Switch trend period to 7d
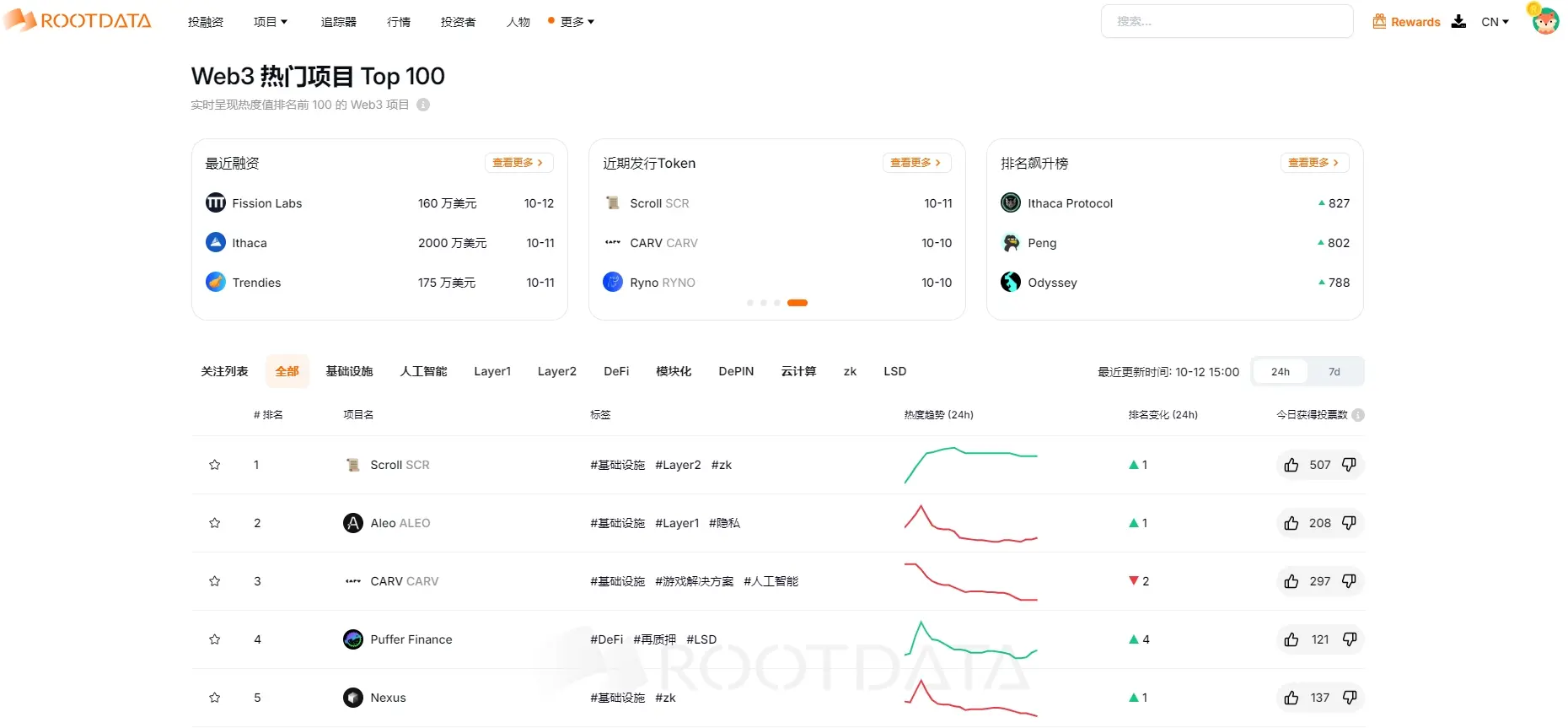 click(1334, 372)
